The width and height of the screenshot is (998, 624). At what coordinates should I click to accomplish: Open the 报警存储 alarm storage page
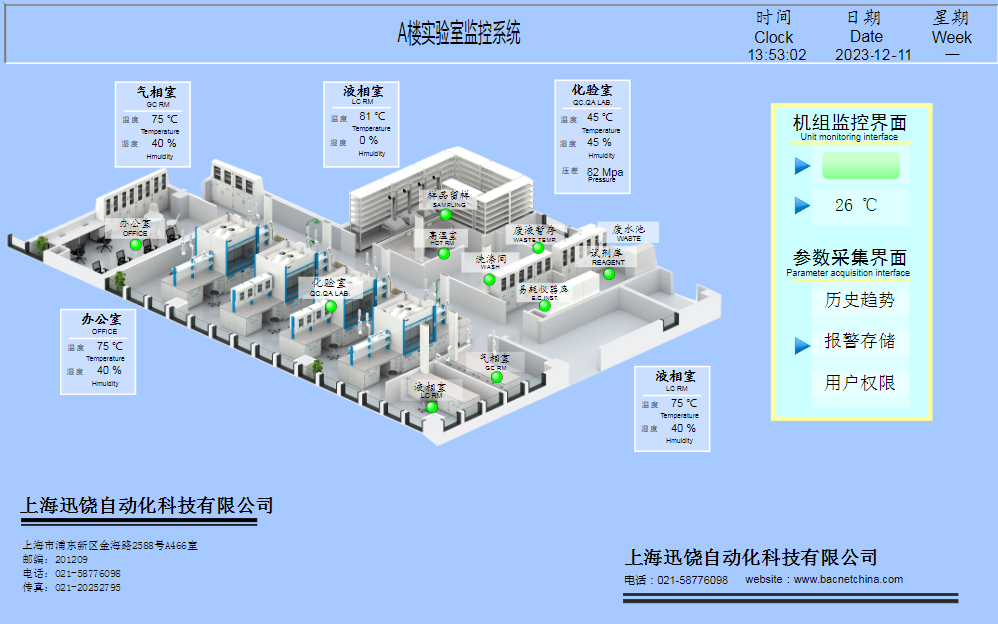(x=860, y=341)
